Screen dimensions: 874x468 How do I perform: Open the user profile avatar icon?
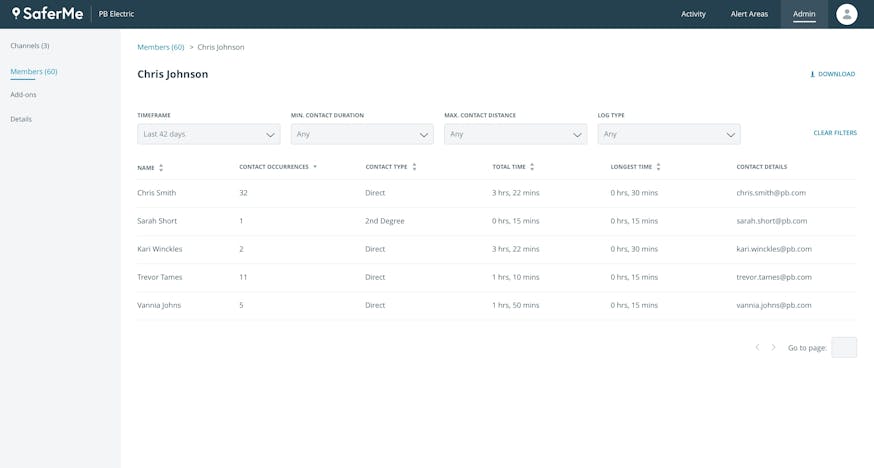pyautogui.click(x=846, y=14)
